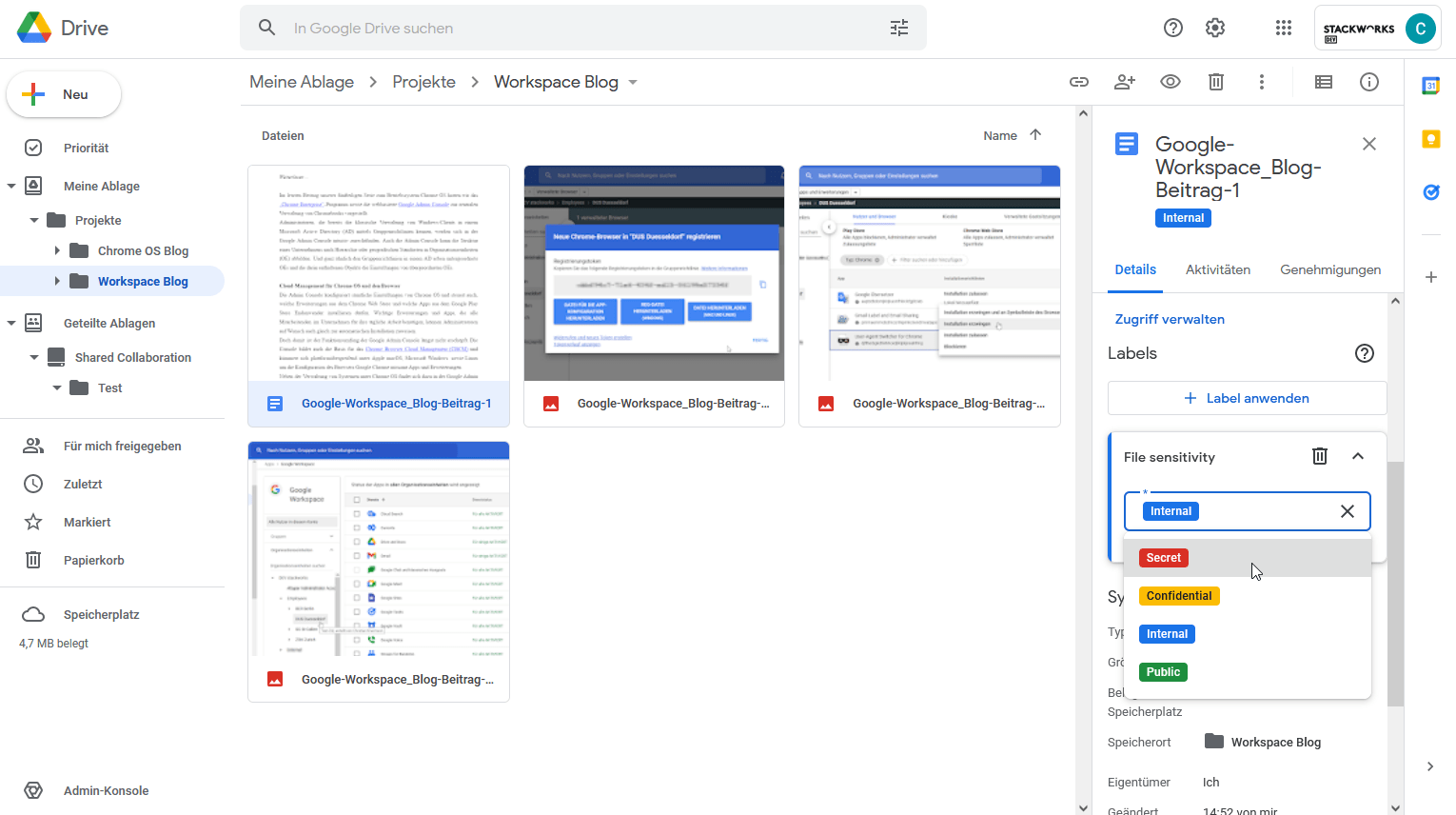Remove the File sensitivity label trash icon
This screenshot has height=815, width=1456.
click(x=1320, y=456)
